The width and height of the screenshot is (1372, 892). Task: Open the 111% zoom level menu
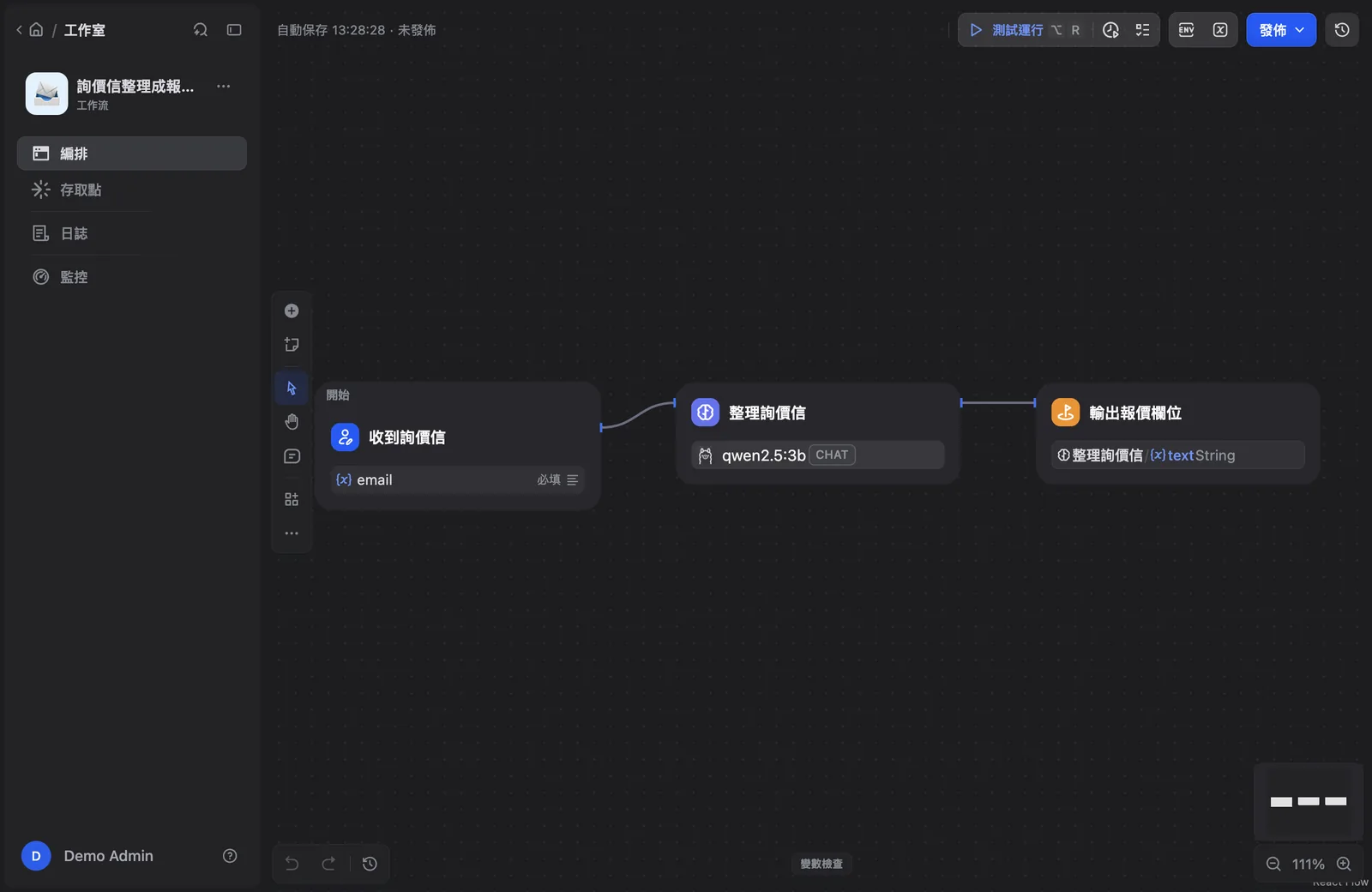tap(1309, 864)
